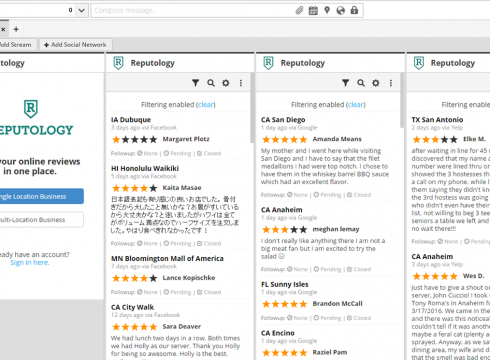490x360 pixels.
Task: Click the IA Dubuque stream scrollbar
Action: tap(252, 108)
